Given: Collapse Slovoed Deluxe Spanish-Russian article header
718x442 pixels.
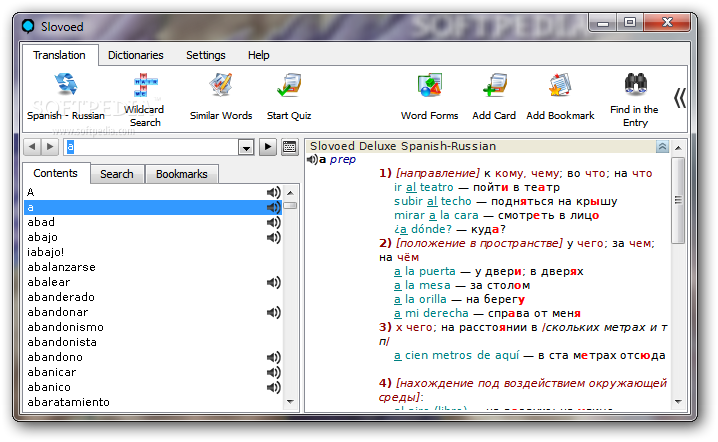Looking at the screenshot, I should click(662, 146).
